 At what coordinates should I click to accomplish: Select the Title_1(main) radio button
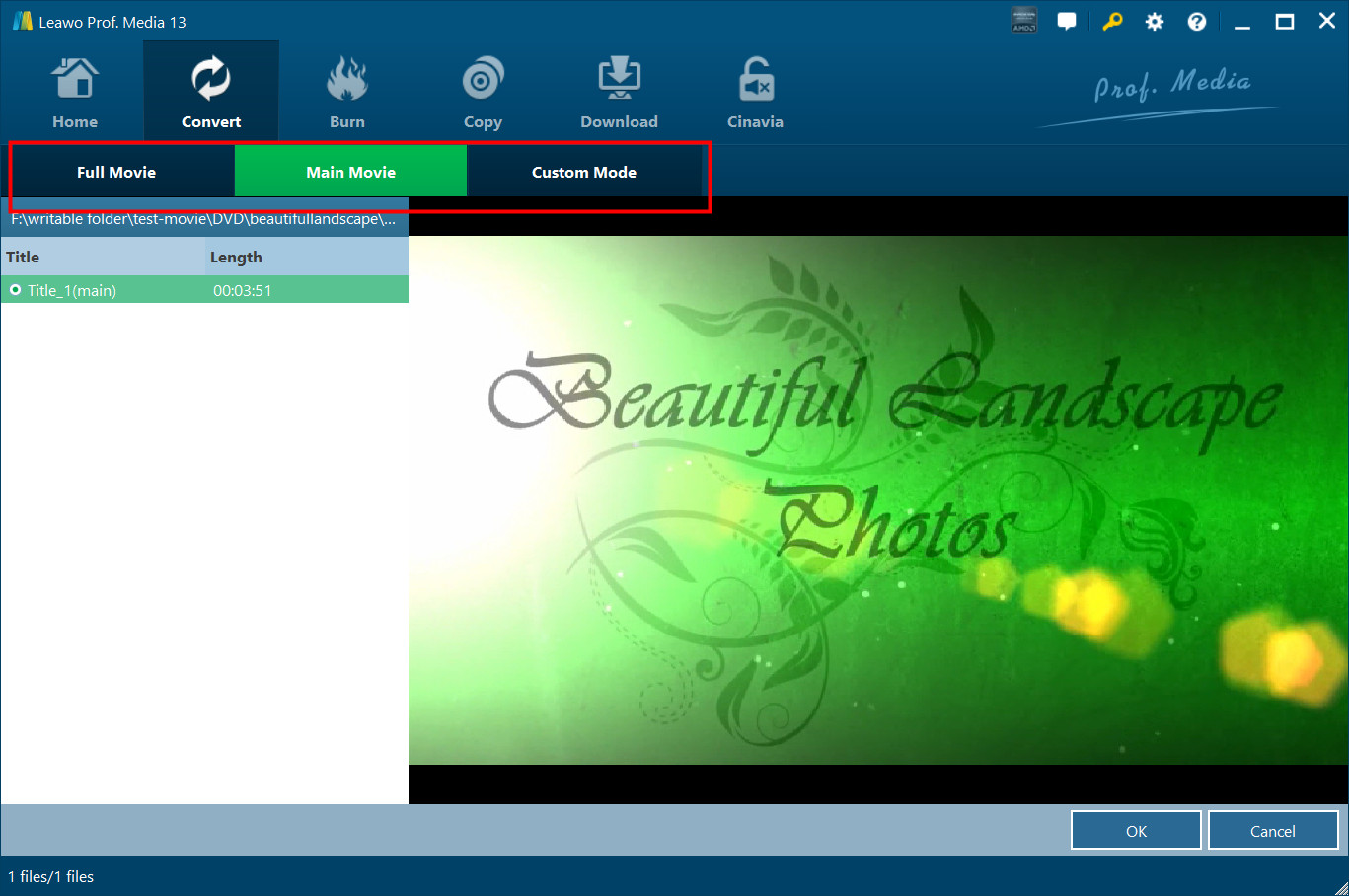[x=16, y=290]
